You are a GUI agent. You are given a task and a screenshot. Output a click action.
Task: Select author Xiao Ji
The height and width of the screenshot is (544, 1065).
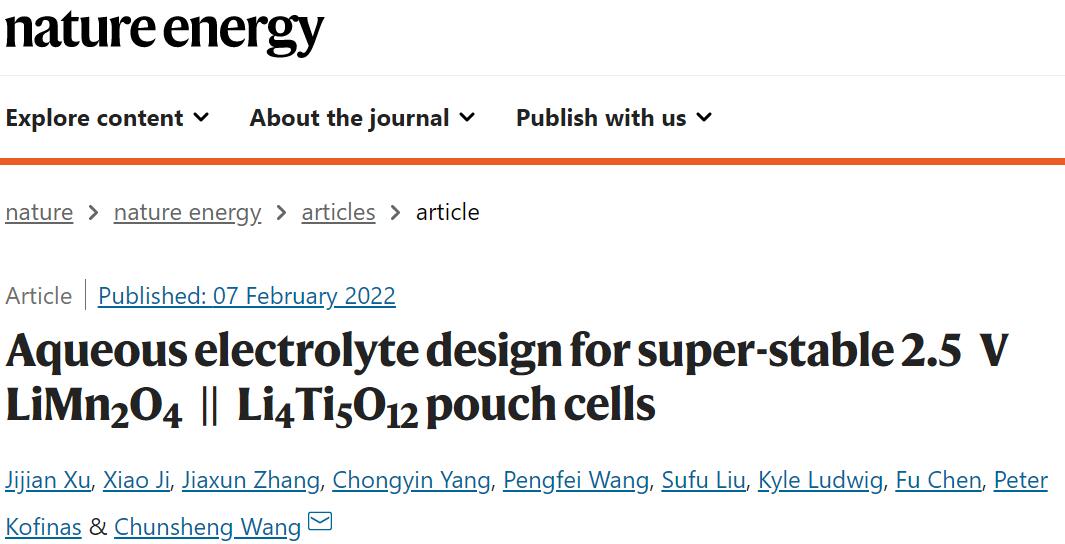point(136,481)
